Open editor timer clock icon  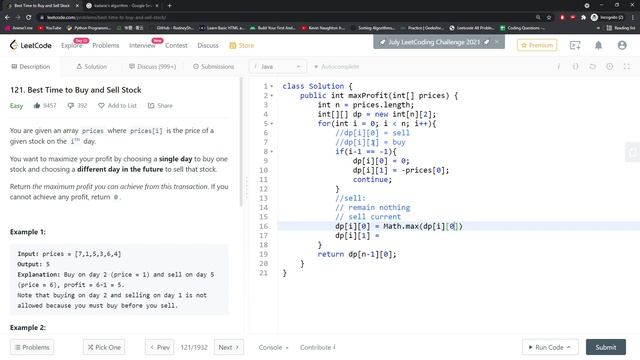click(x=609, y=67)
